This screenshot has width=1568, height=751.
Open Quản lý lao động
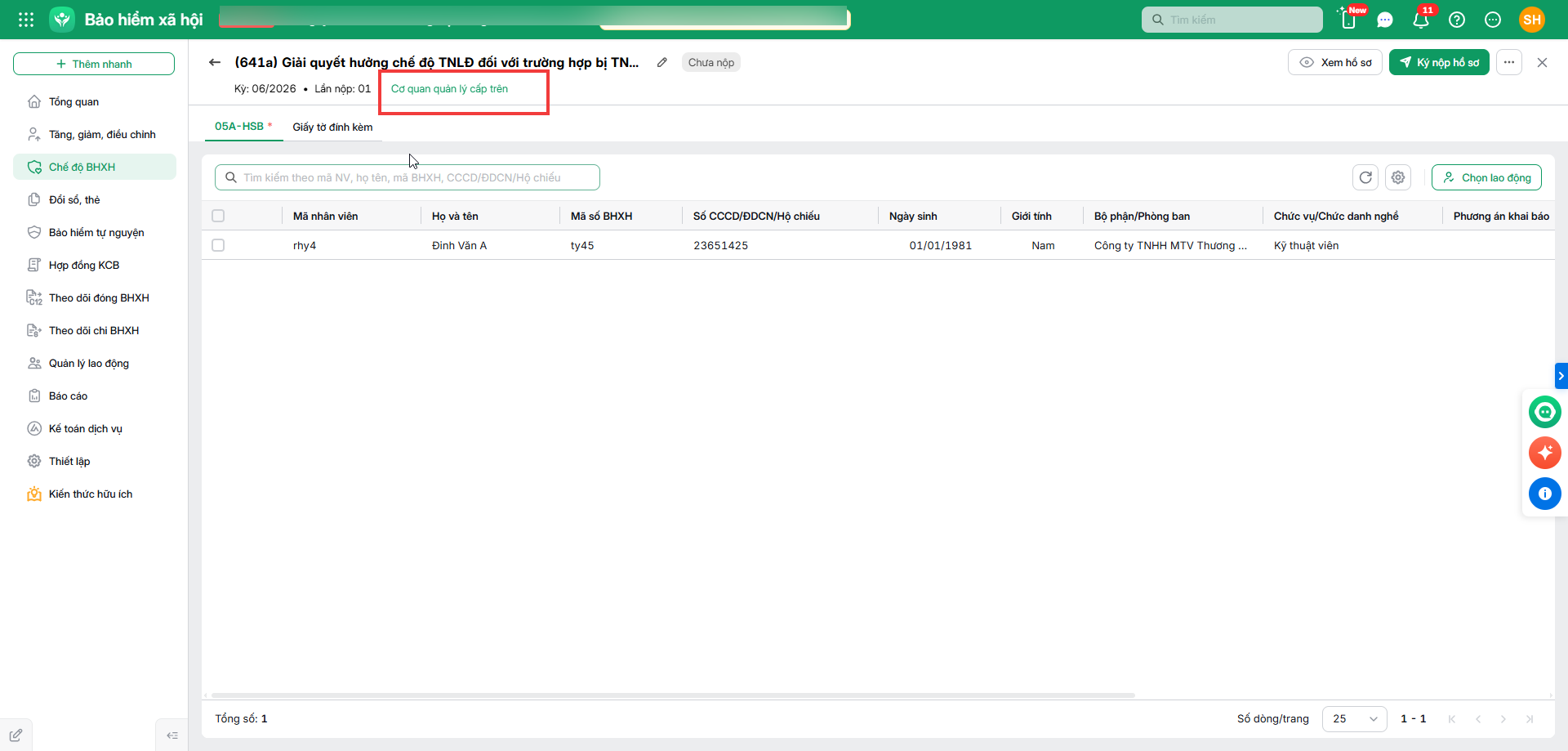(95, 363)
